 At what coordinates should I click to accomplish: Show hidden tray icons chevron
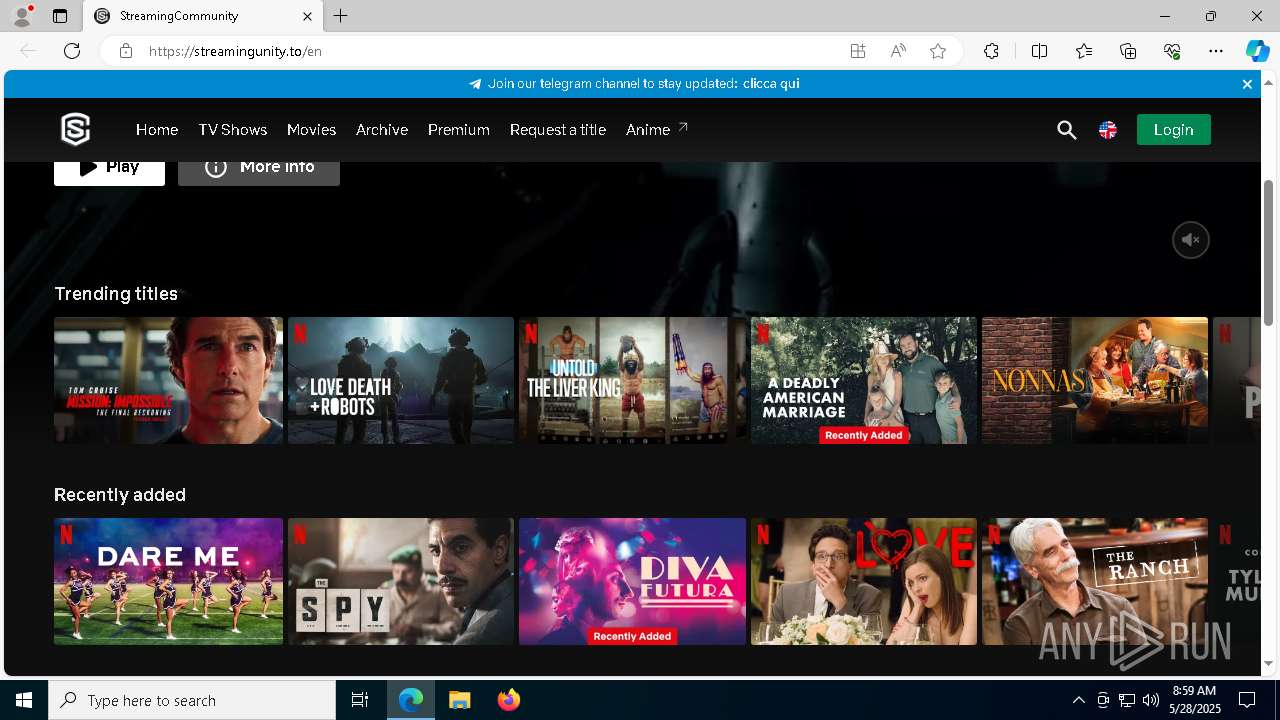click(1079, 700)
